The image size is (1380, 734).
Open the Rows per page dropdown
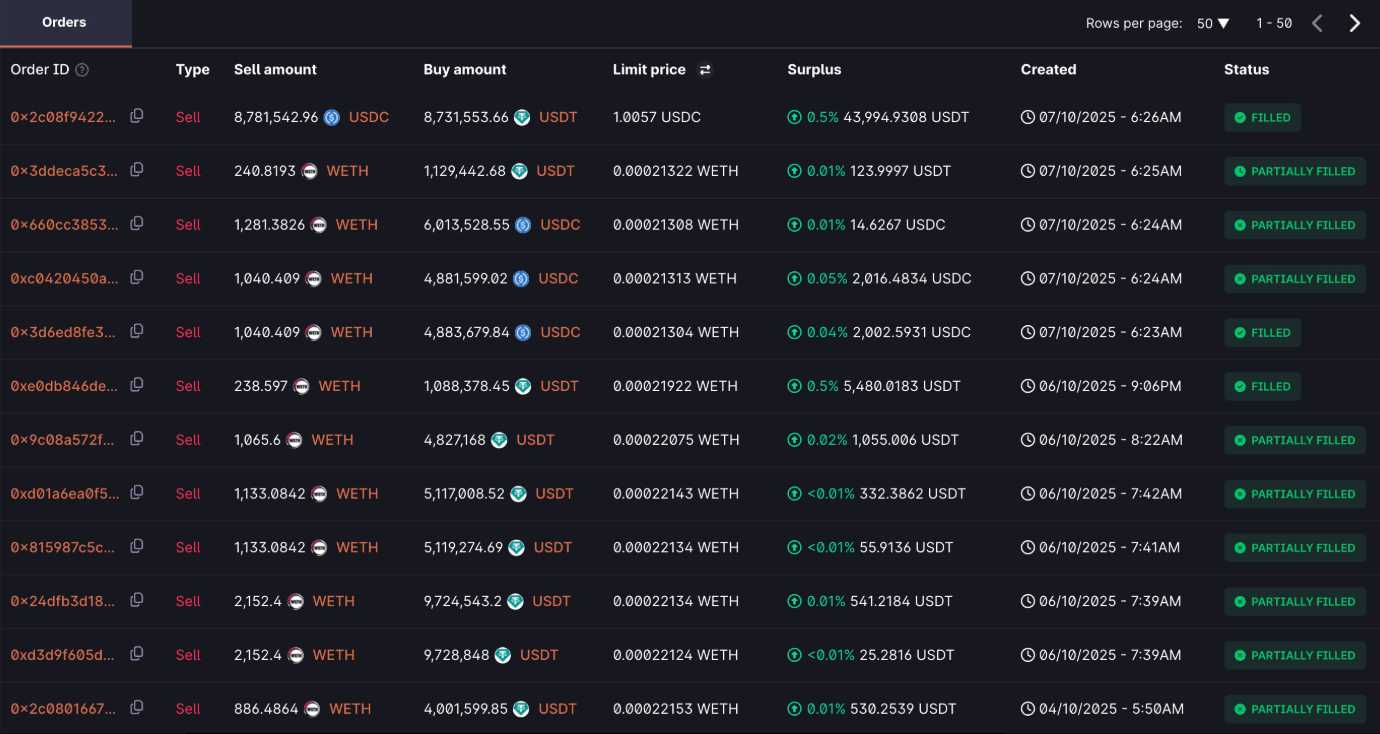click(x=1213, y=23)
